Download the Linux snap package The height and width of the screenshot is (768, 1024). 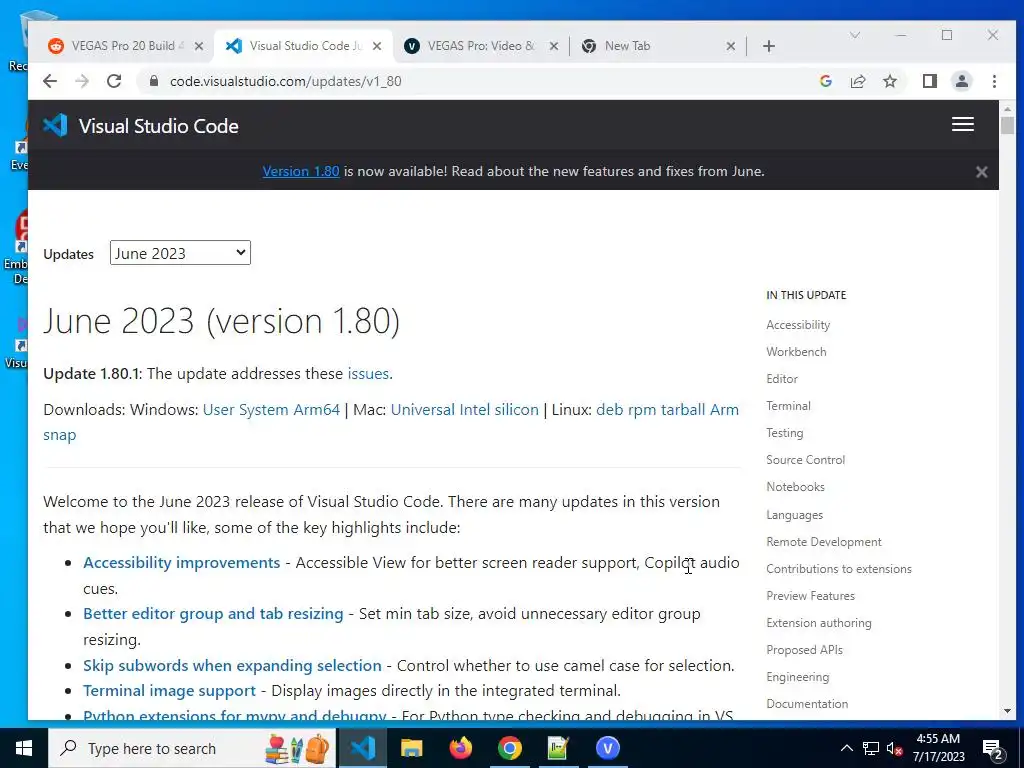59,435
